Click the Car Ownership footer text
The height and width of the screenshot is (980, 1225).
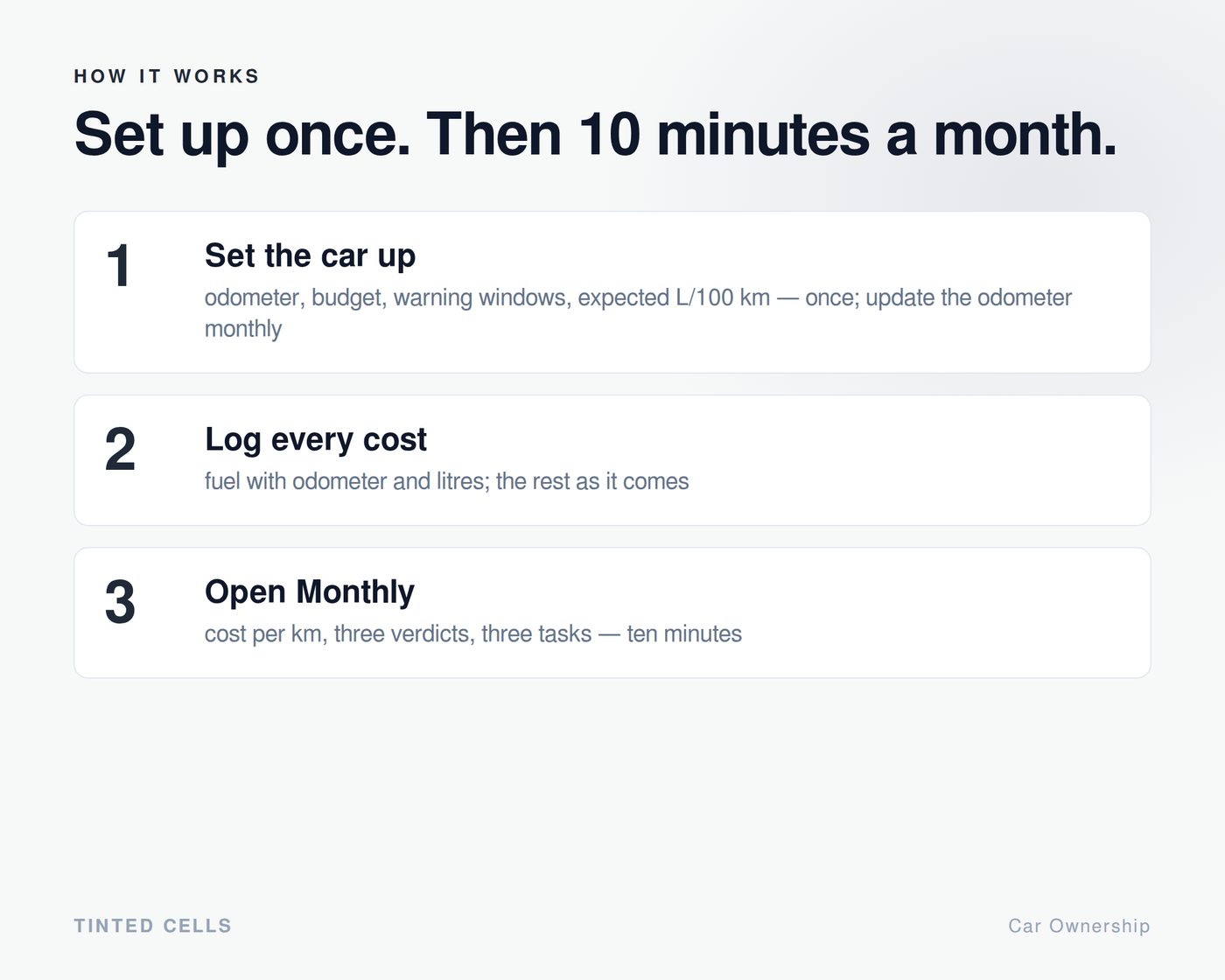coord(1079,926)
